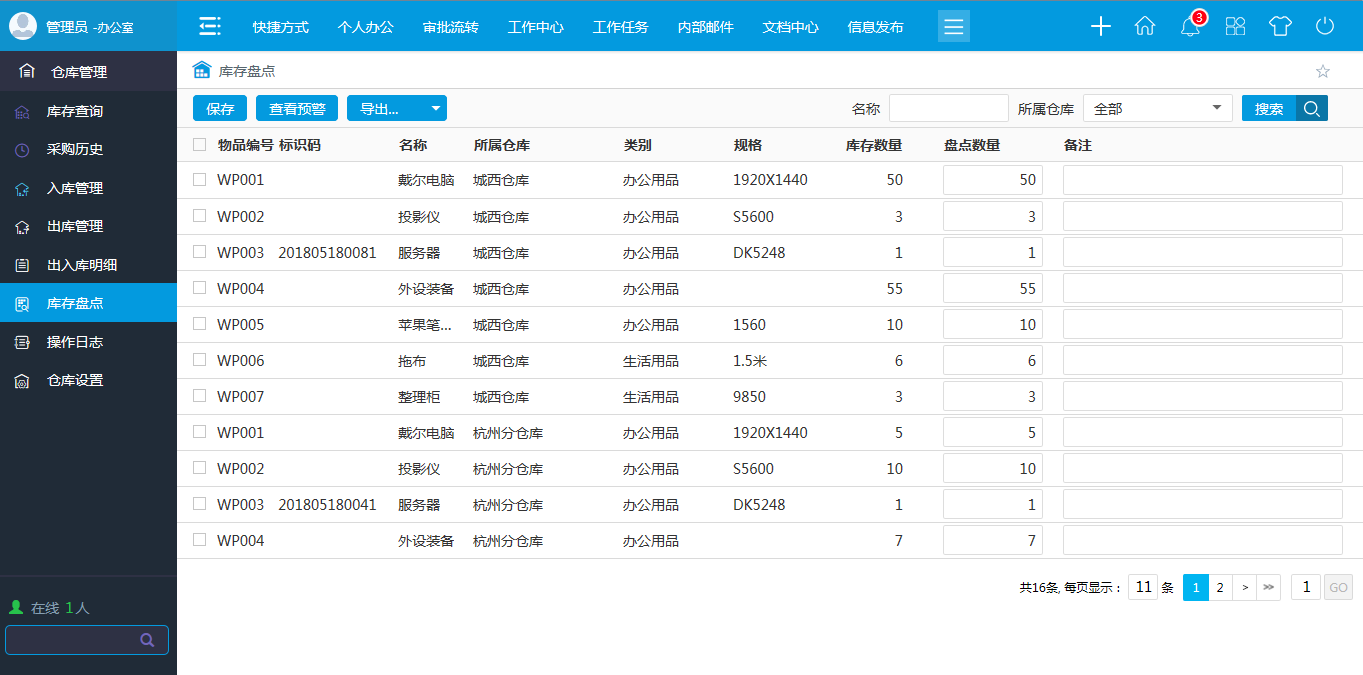Click the star to favorite 库存盘点 page
This screenshot has height=675, width=1363.
(1323, 71)
